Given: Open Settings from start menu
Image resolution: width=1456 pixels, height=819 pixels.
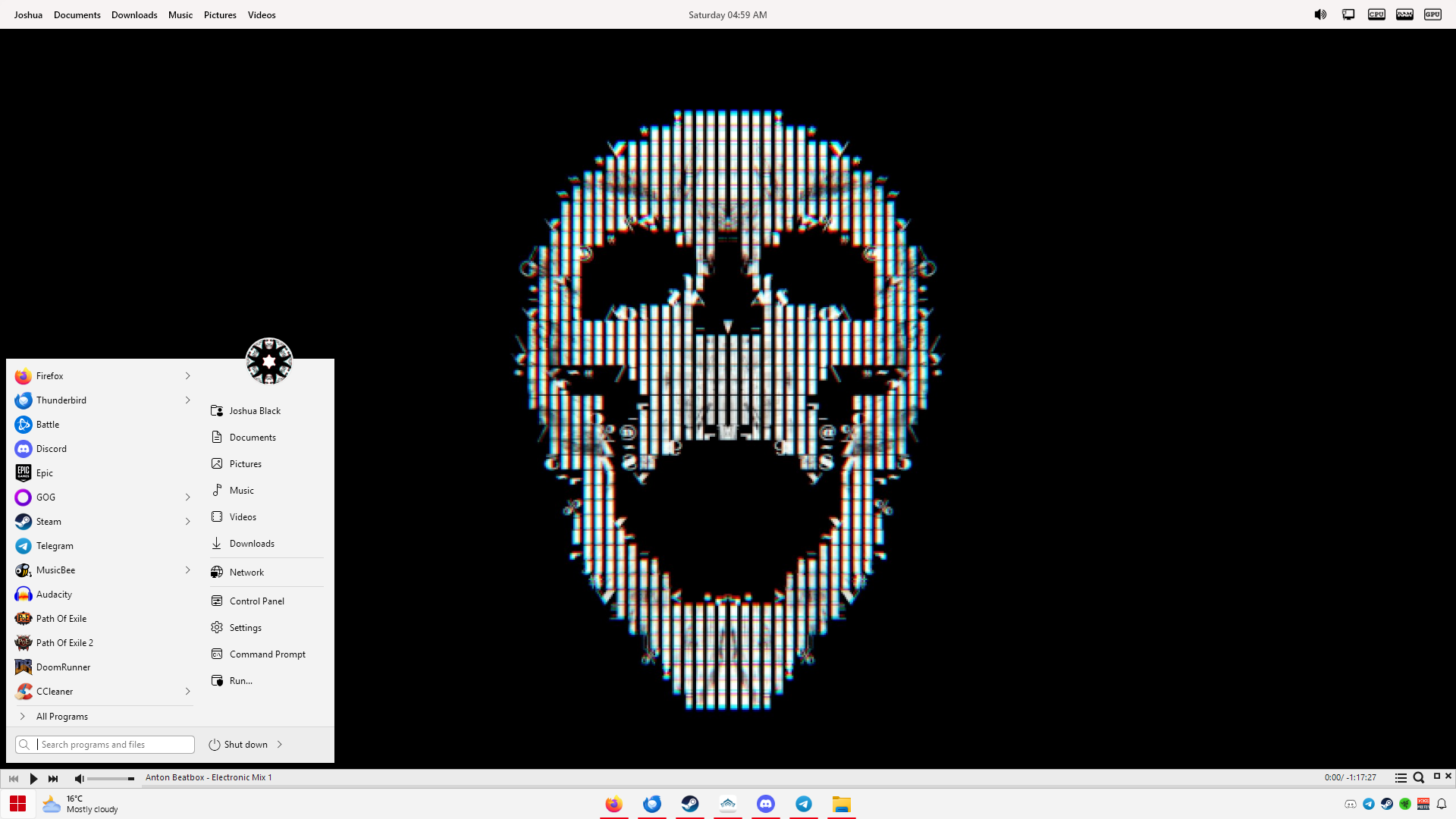Looking at the screenshot, I should (266, 628).
